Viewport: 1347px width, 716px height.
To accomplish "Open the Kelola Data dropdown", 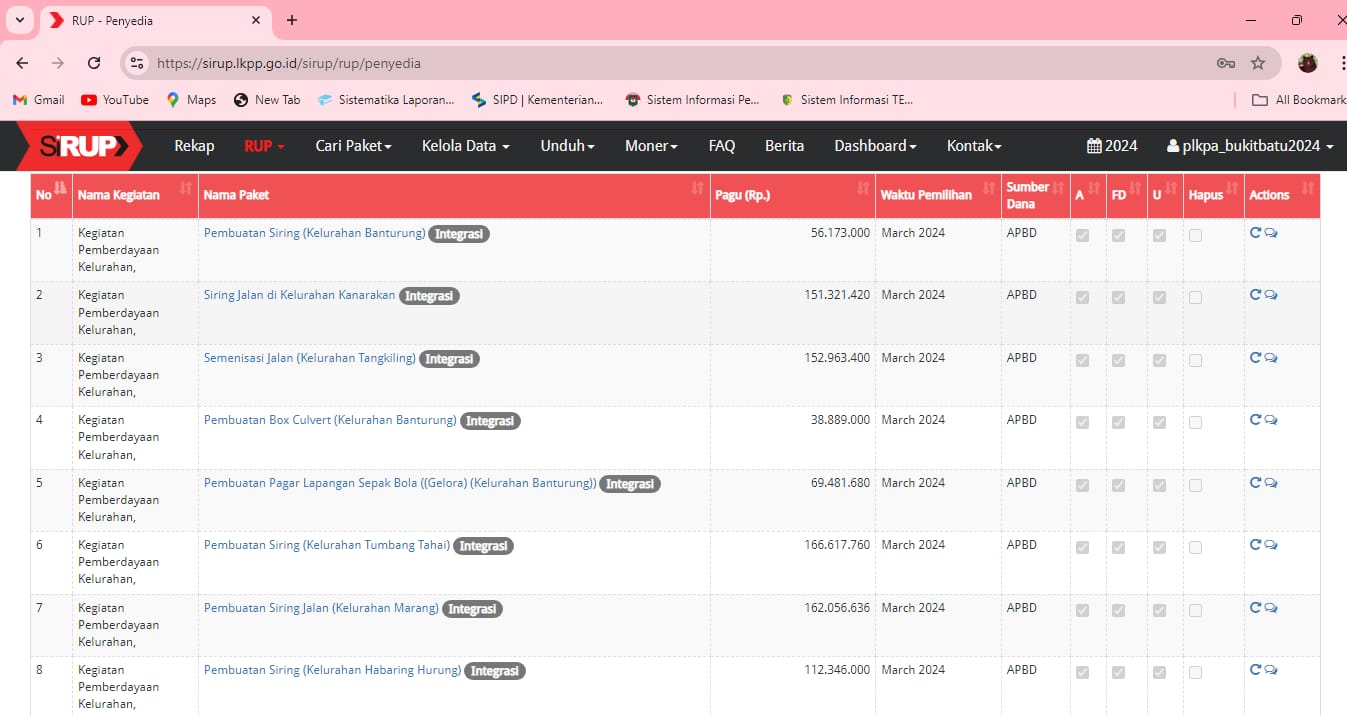I will [465, 146].
